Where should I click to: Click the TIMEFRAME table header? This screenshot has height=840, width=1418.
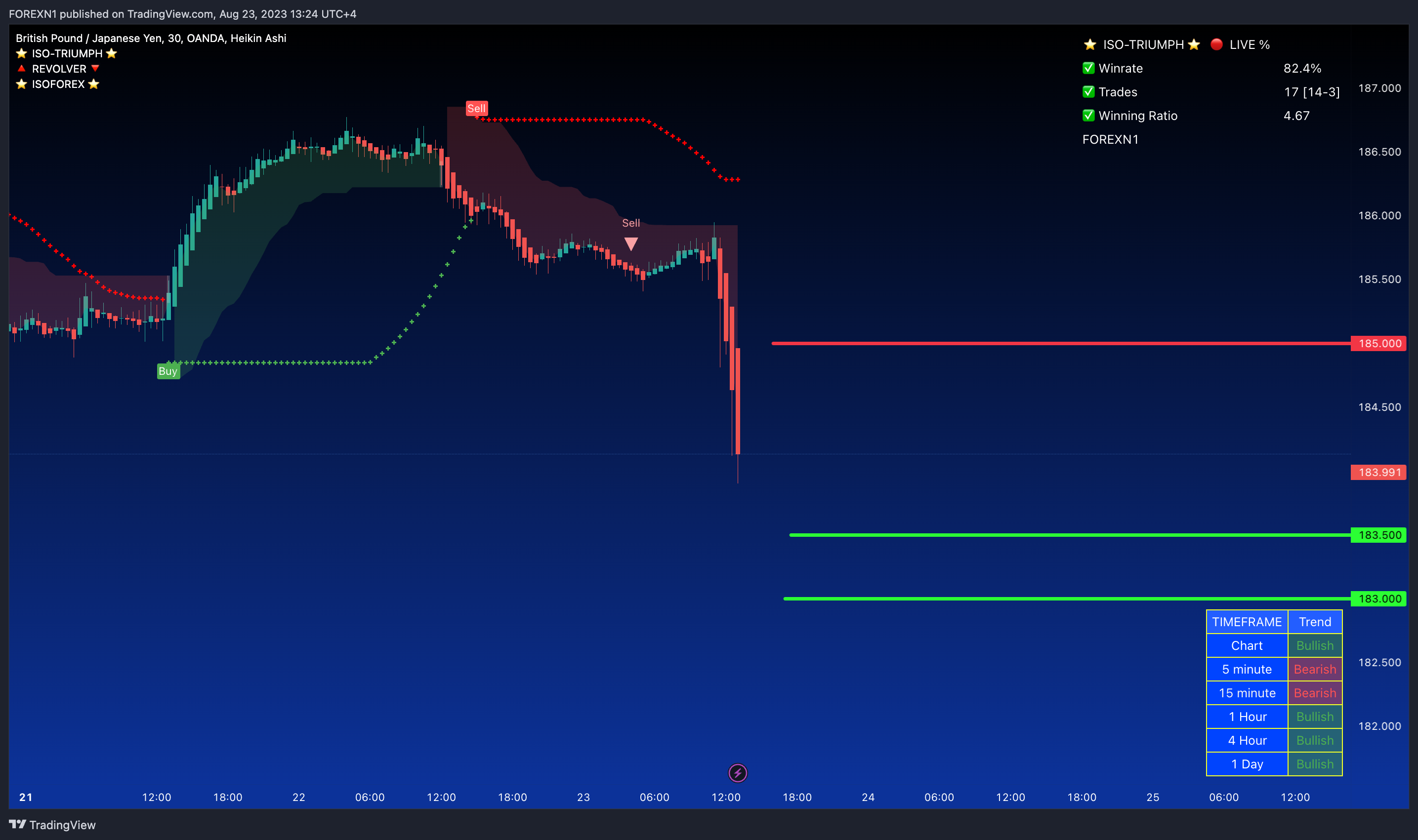click(x=1247, y=622)
